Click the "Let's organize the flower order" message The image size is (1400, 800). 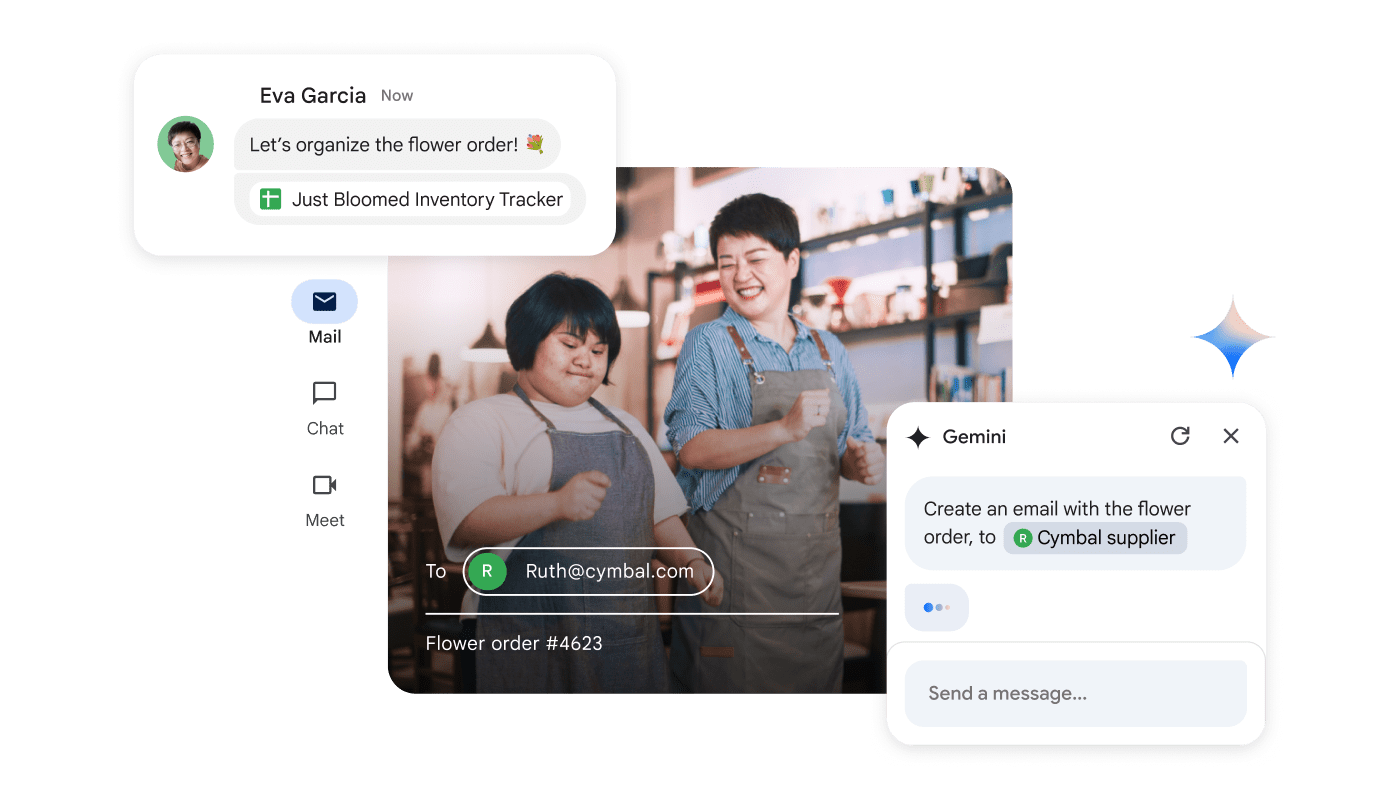coord(396,145)
